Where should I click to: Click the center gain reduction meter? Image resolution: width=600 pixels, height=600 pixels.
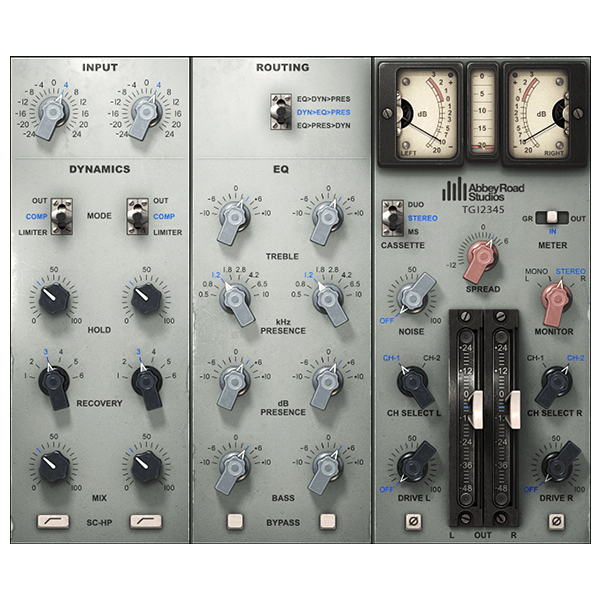coord(482,112)
